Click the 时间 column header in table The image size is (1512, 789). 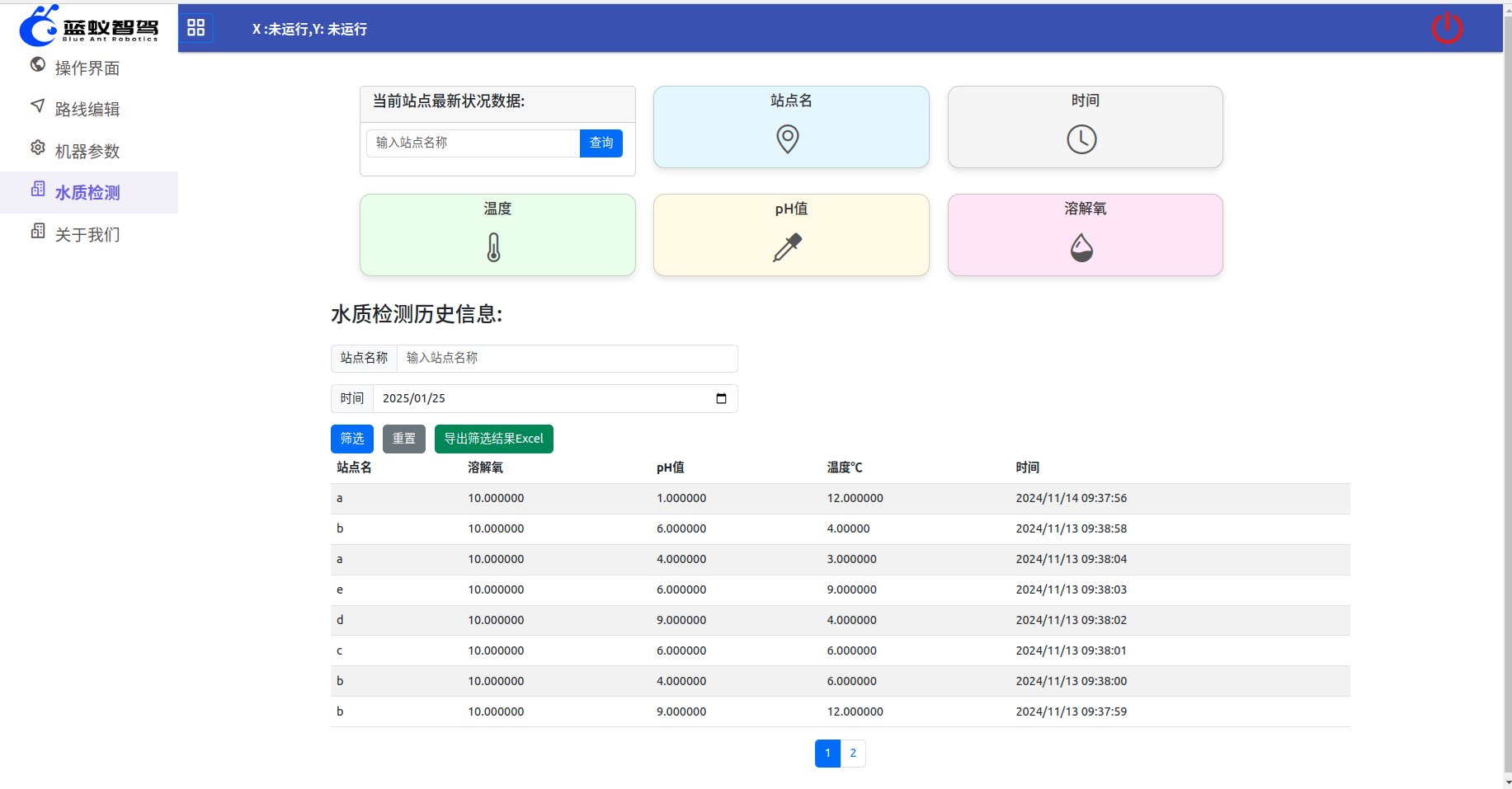pyautogui.click(x=1027, y=467)
